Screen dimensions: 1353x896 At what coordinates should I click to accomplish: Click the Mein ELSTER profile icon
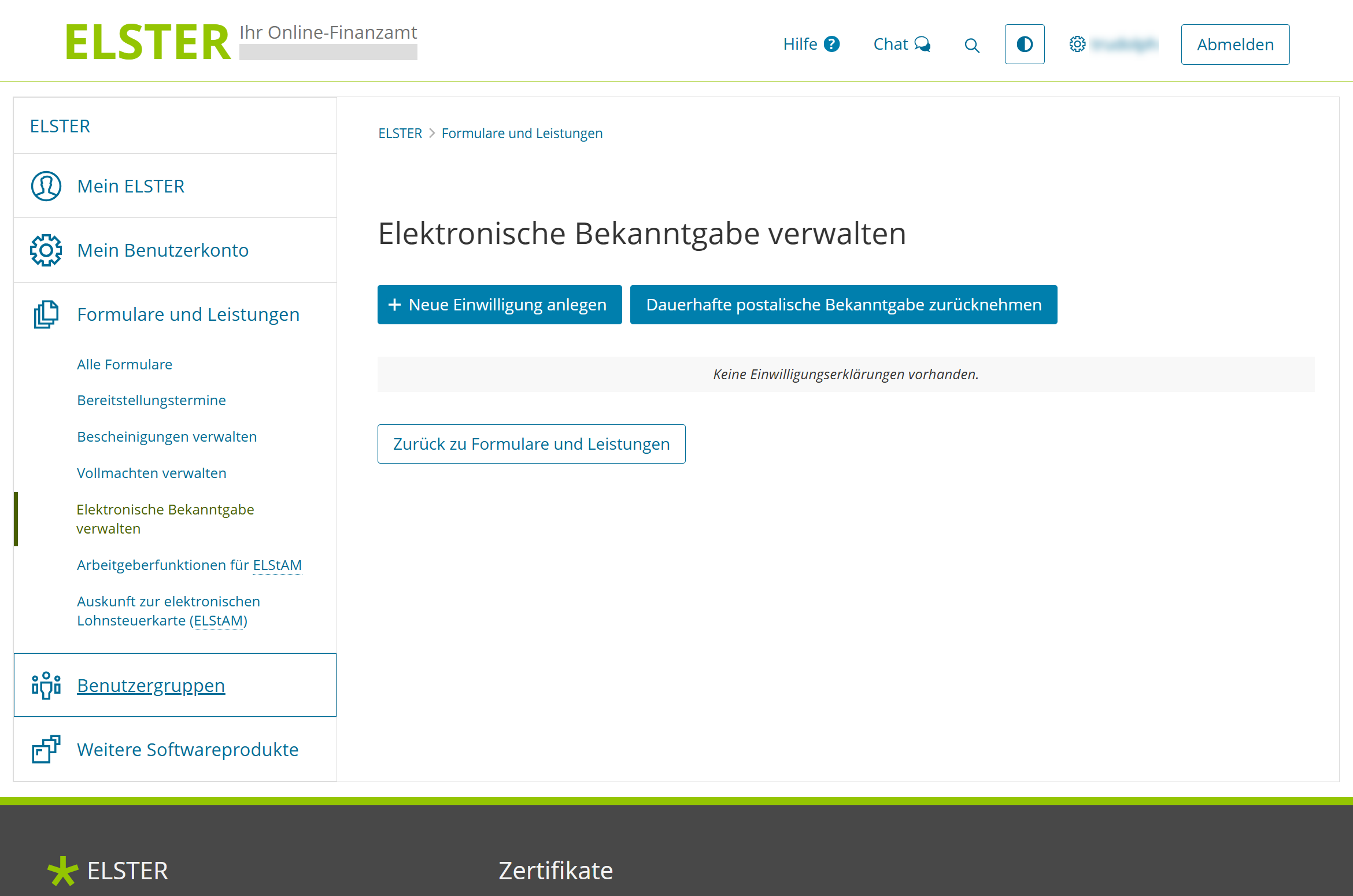[x=46, y=186]
